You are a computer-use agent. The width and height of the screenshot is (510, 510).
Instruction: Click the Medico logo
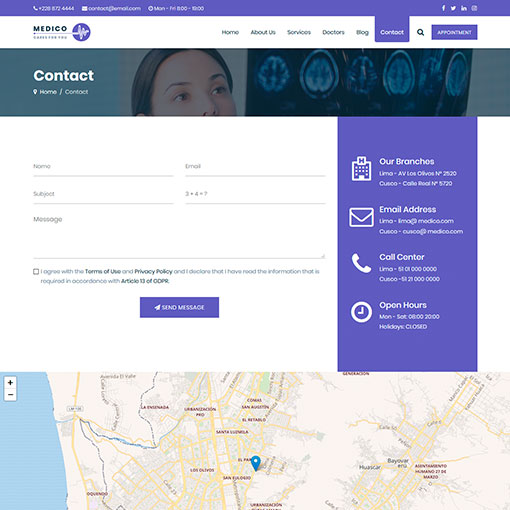[62, 32]
